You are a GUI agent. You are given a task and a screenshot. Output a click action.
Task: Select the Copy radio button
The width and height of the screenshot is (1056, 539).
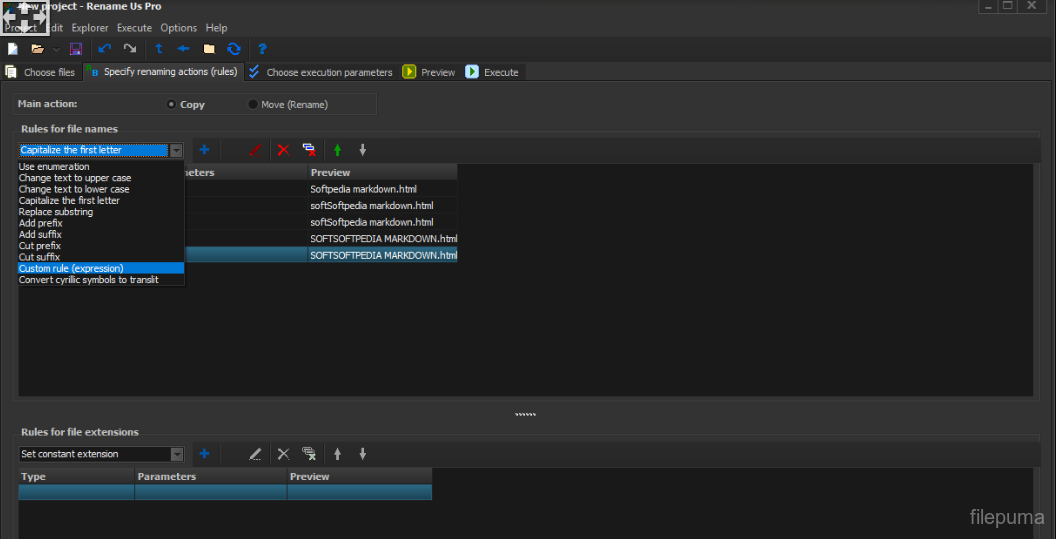[172, 105]
